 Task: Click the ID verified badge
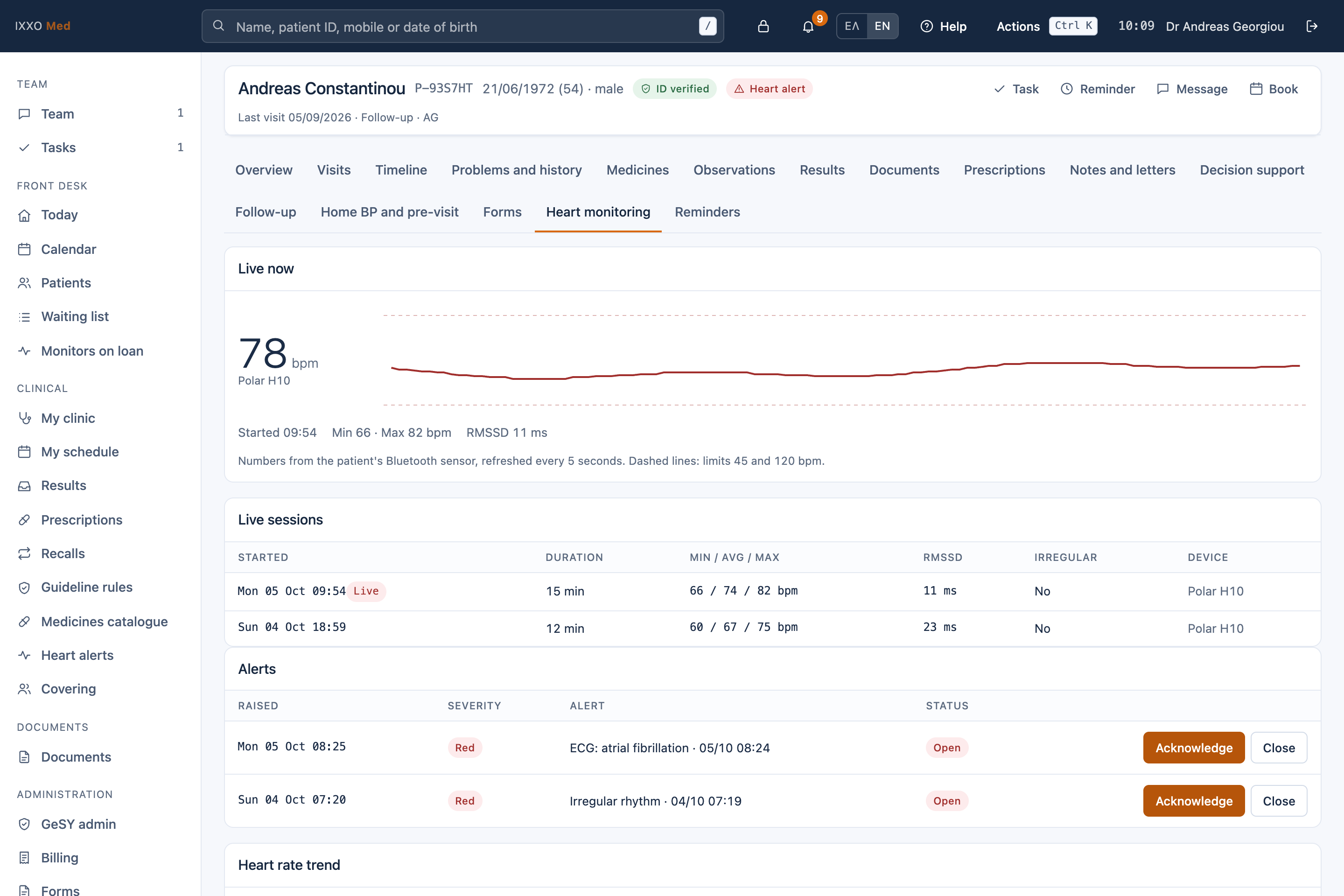(x=674, y=89)
